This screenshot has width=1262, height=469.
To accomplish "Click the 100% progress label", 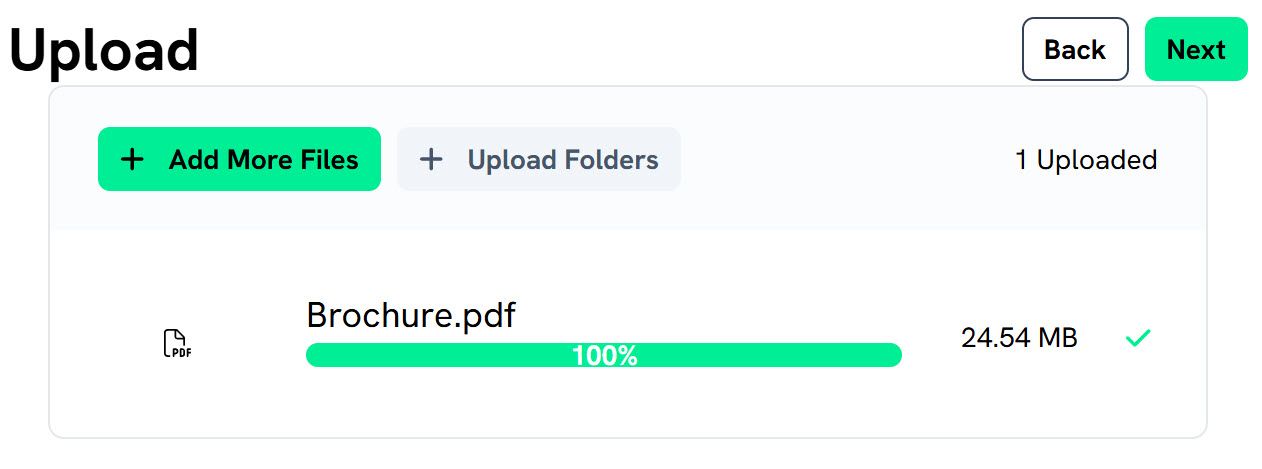I will [x=604, y=356].
